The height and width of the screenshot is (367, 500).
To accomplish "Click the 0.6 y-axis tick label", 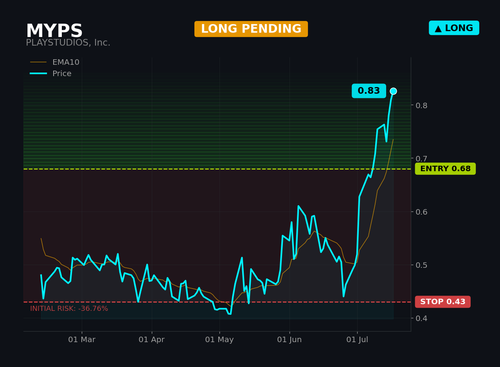I will tap(422, 212).
